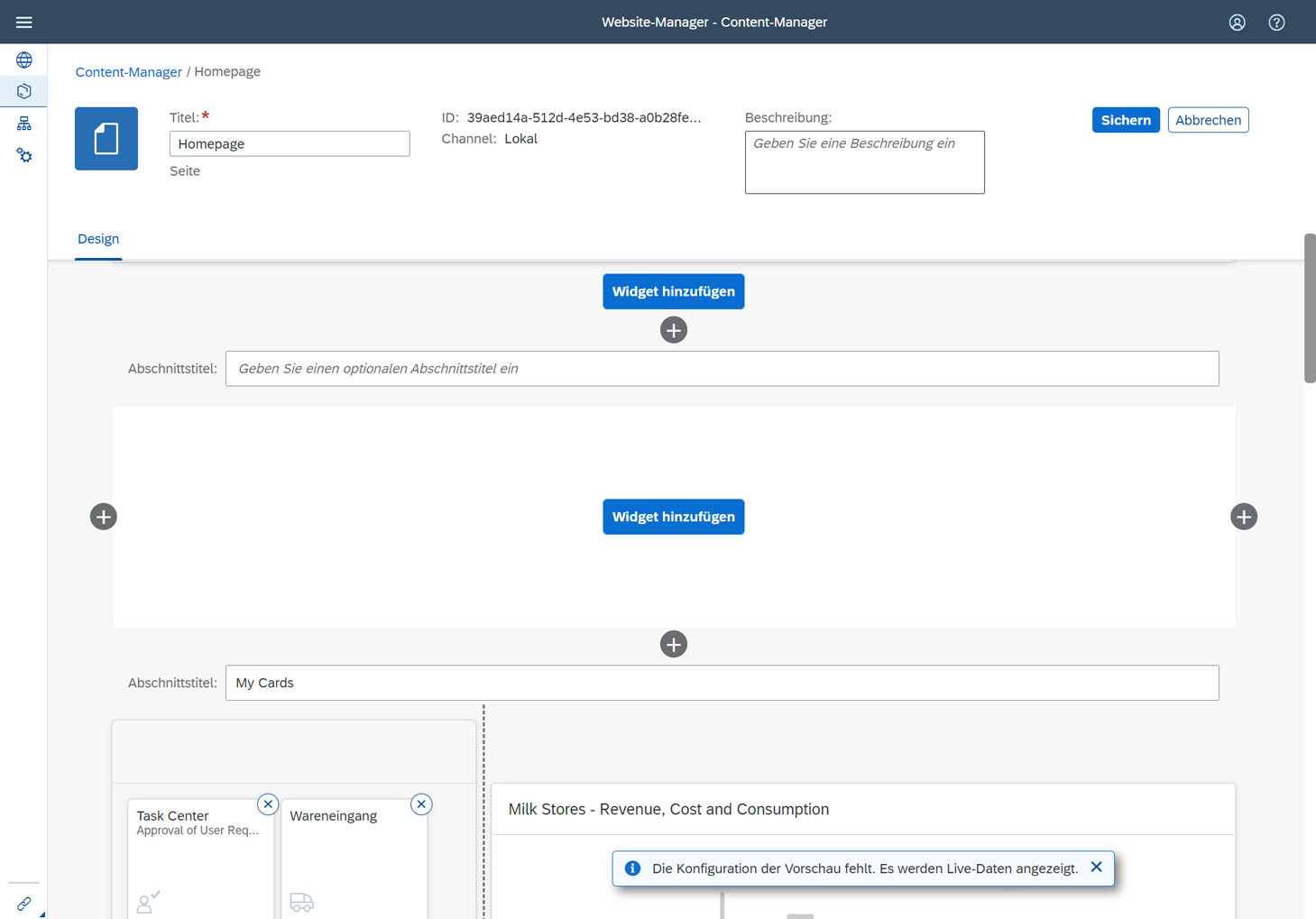Open Content-Manager via the breadcrumb link
The width and height of the screenshot is (1316, 919).
tap(128, 71)
